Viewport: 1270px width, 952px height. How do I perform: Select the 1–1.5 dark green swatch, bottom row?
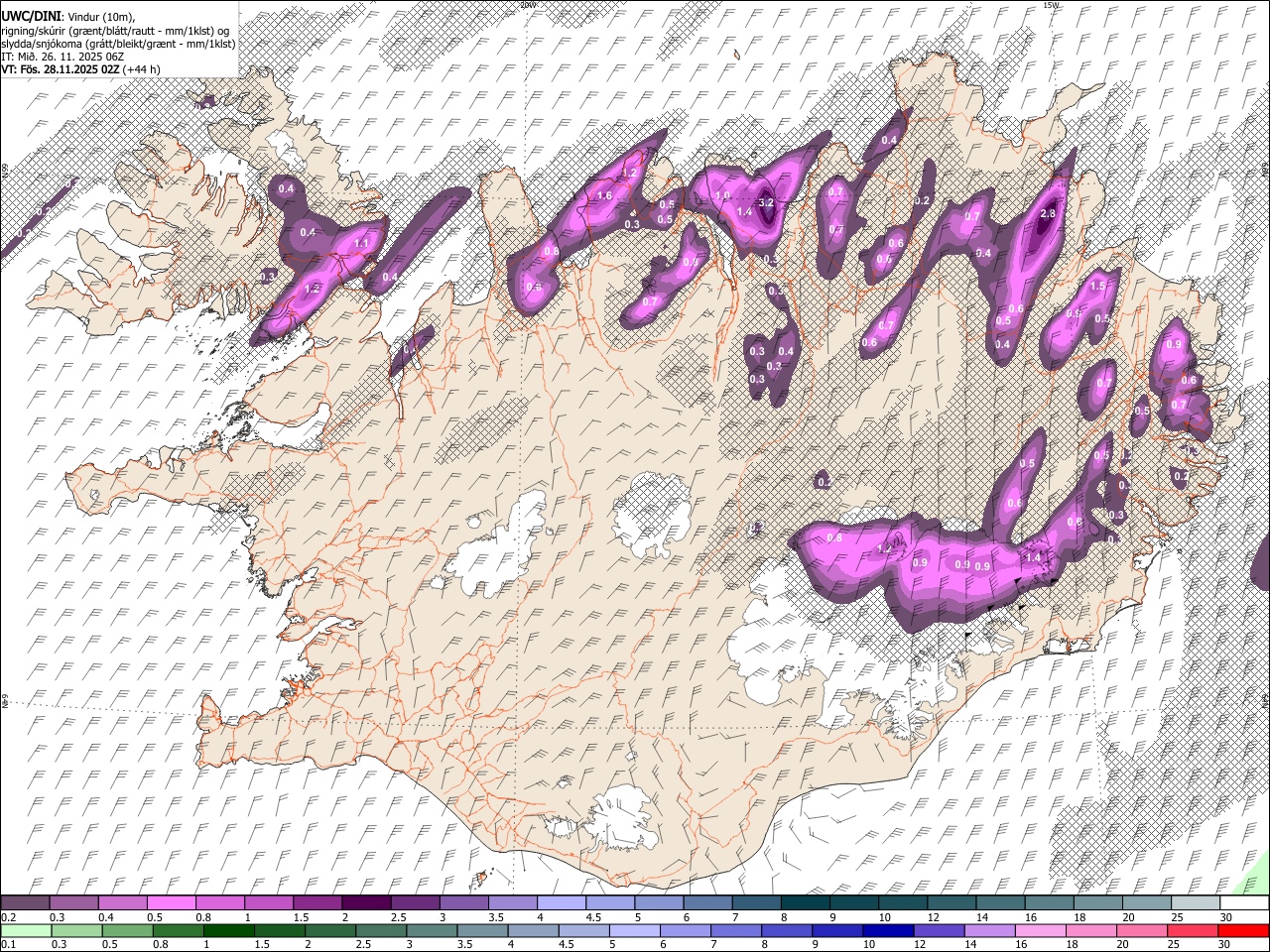point(229,931)
